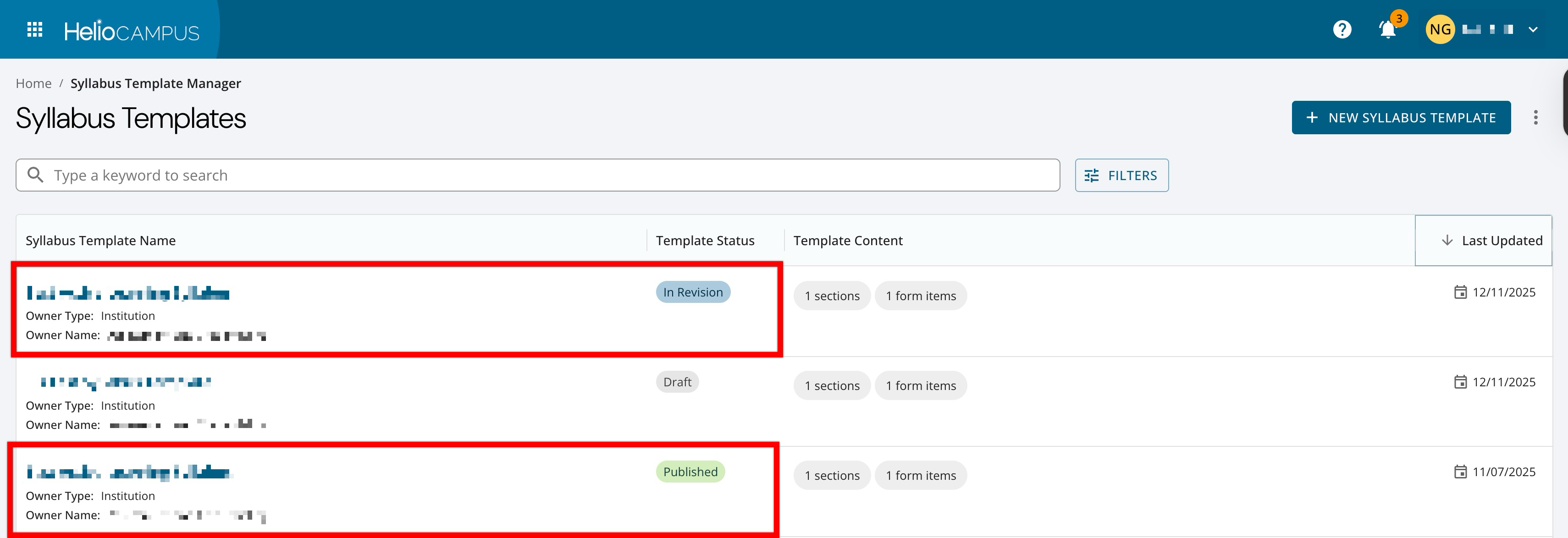Go to Home breadcrumb link
1568x538 pixels.
pyautogui.click(x=33, y=83)
